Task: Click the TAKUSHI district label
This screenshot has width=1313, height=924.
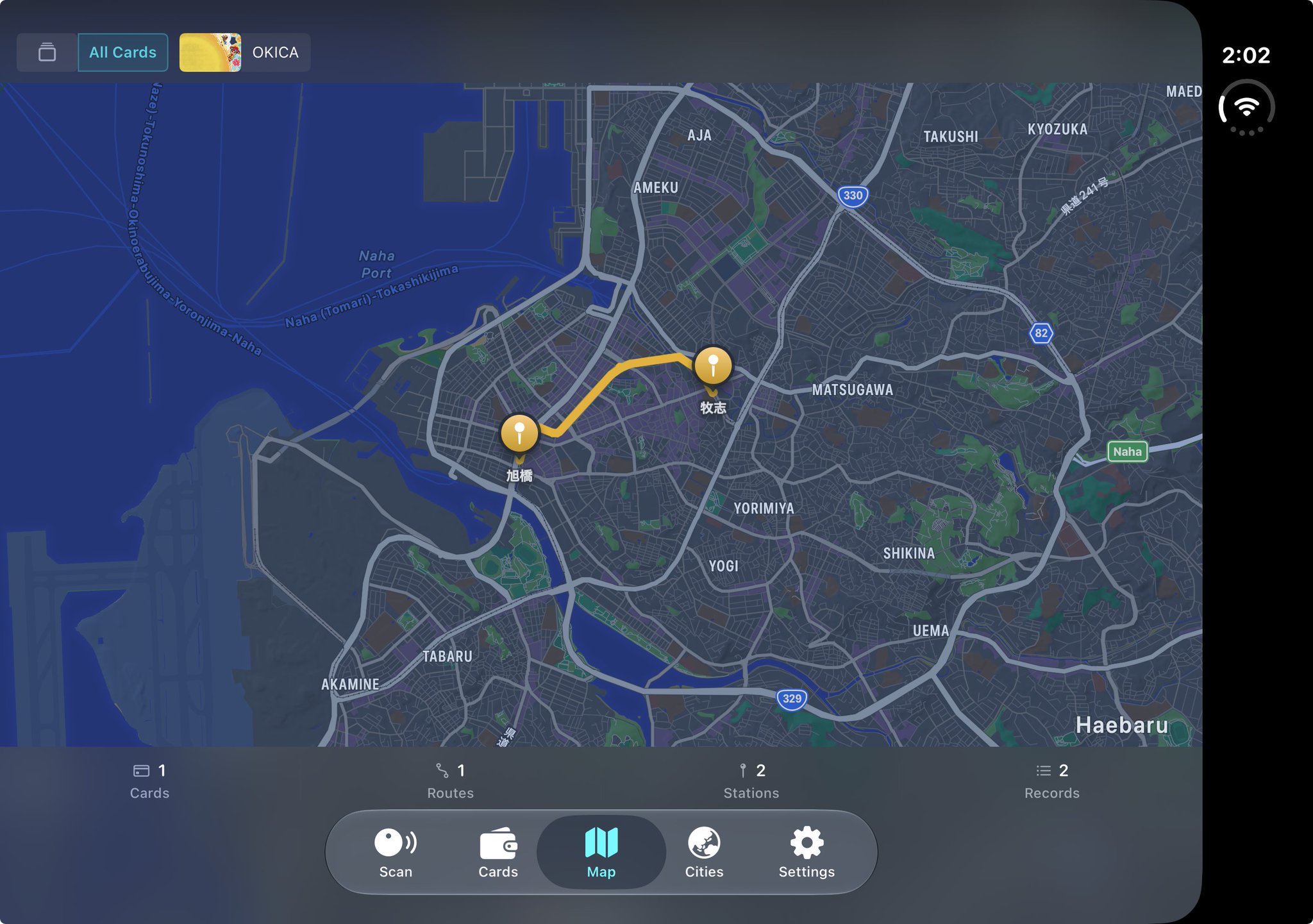Action: coord(951,137)
